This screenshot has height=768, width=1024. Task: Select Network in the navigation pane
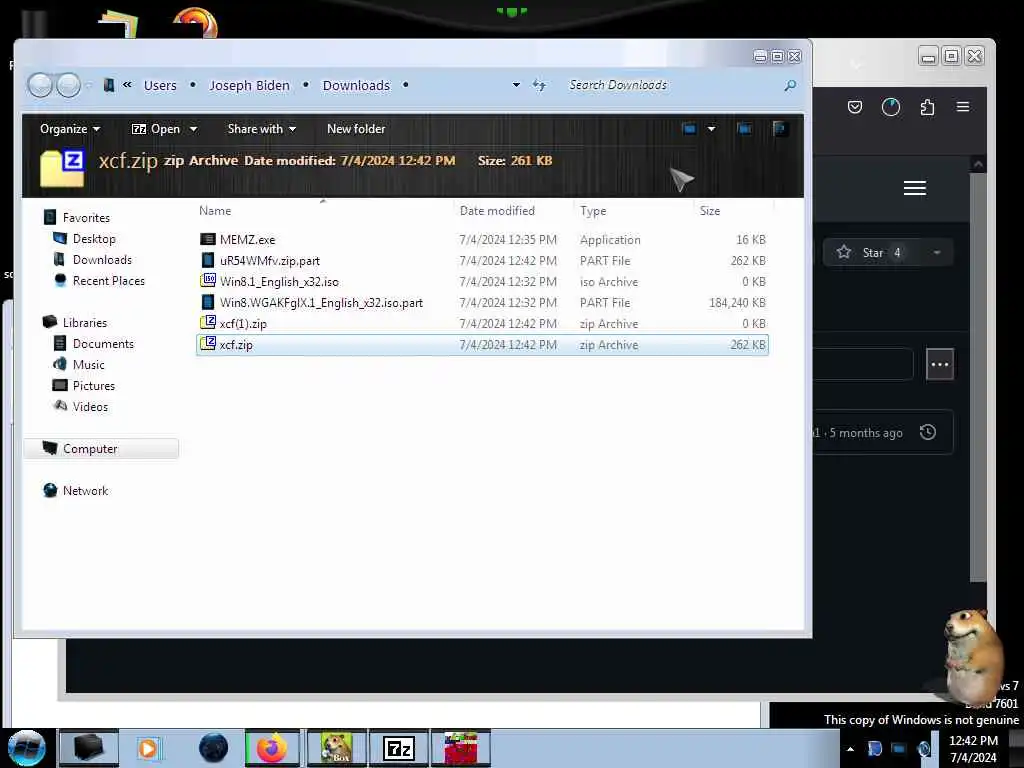pyautogui.click(x=85, y=490)
